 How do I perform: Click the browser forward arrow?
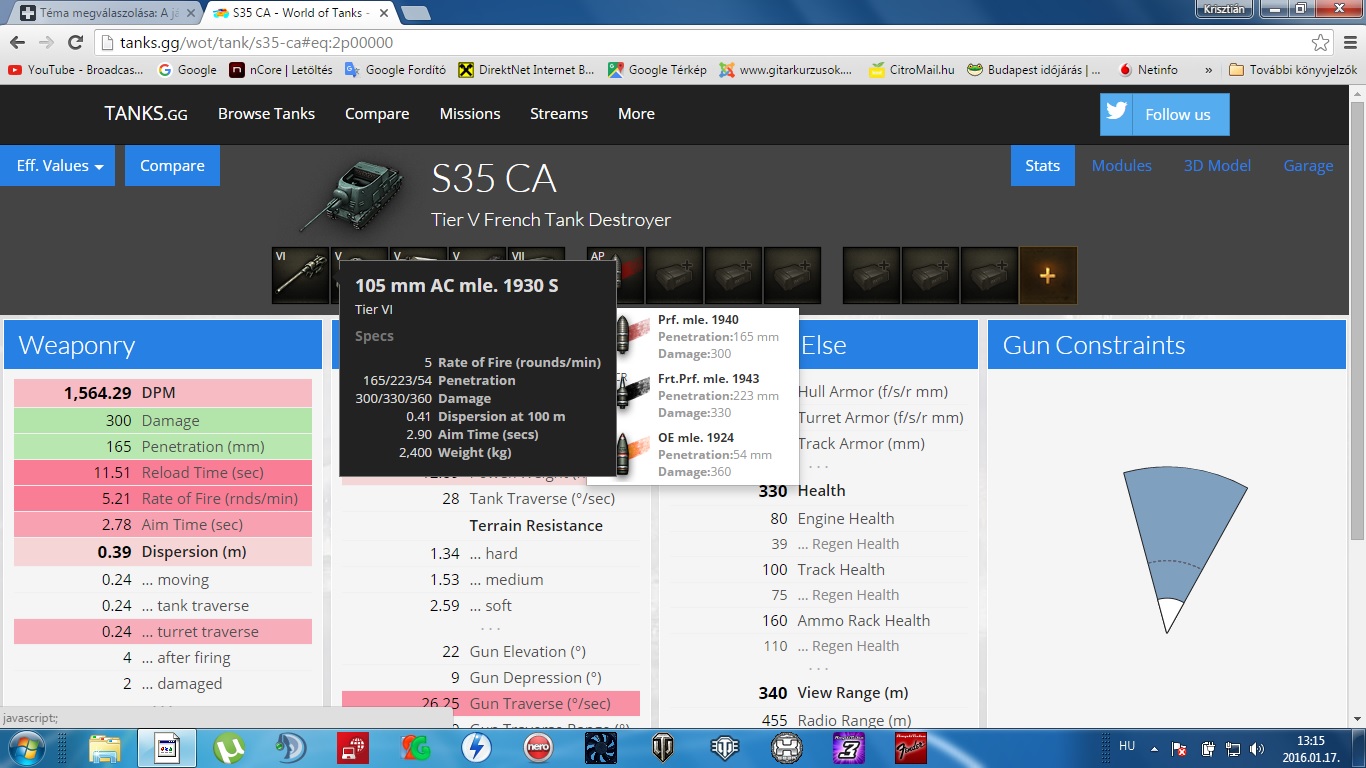(x=46, y=43)
